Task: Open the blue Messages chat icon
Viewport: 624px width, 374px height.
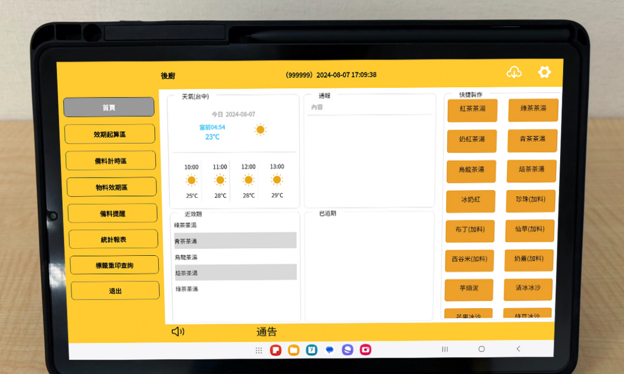Action: (330, 350)
